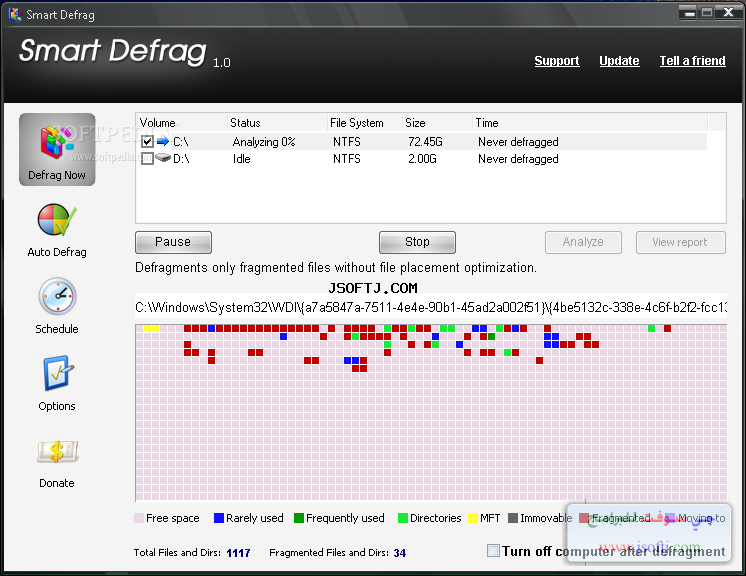This screenshot has height=576, width=746.
Task: Pause the defragmentation
Action: click(x=173, y=242)
